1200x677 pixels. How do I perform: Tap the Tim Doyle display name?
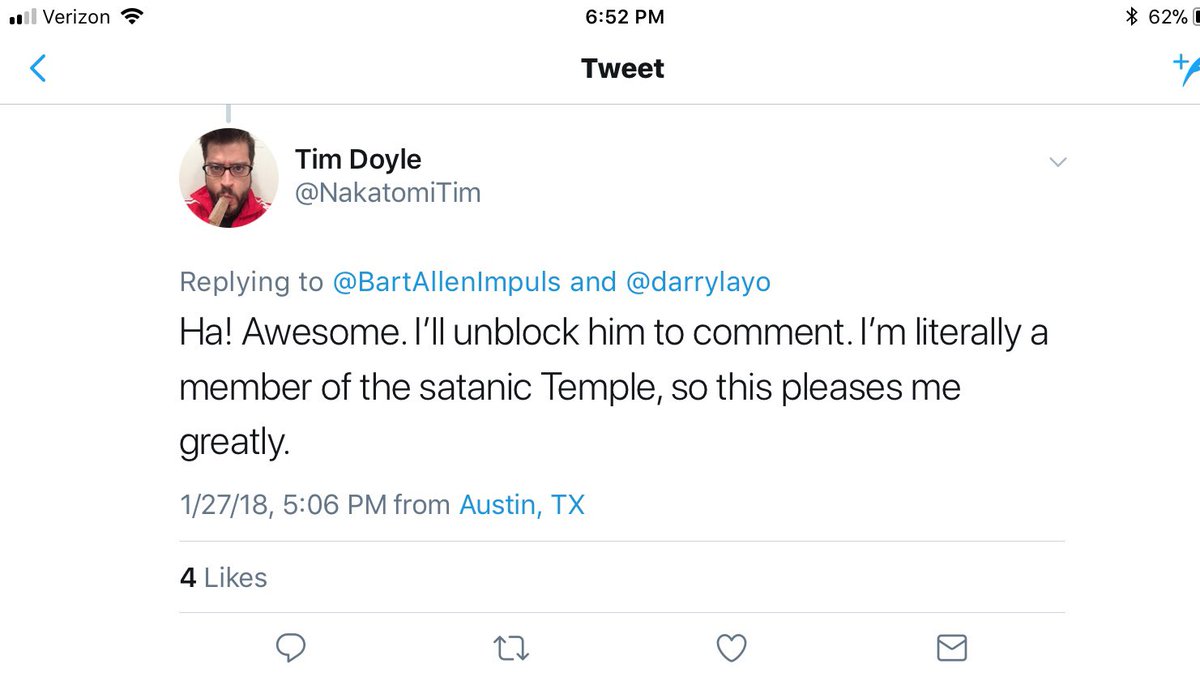[358, 159]
